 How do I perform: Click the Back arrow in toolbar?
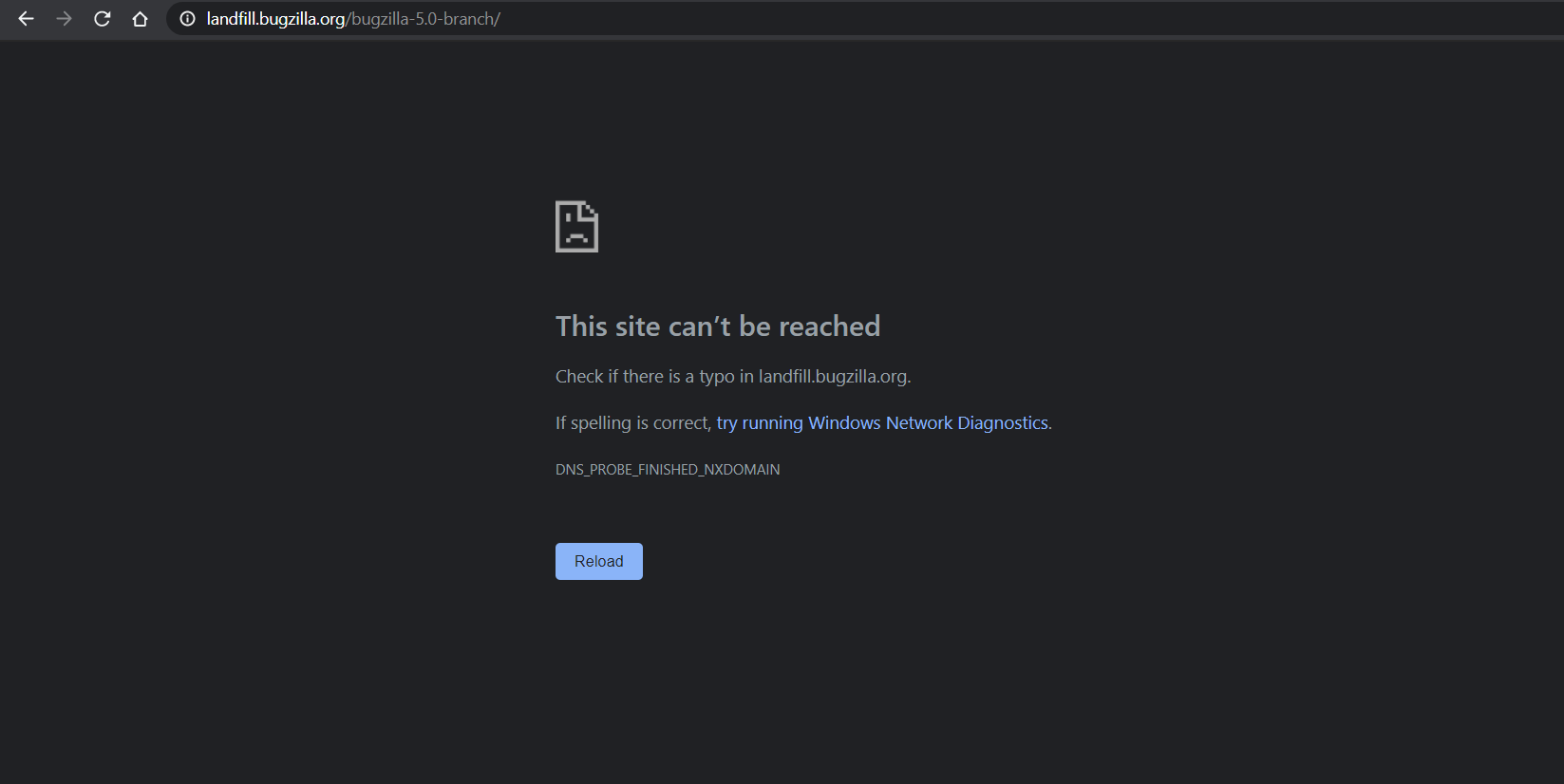[26, 19]
